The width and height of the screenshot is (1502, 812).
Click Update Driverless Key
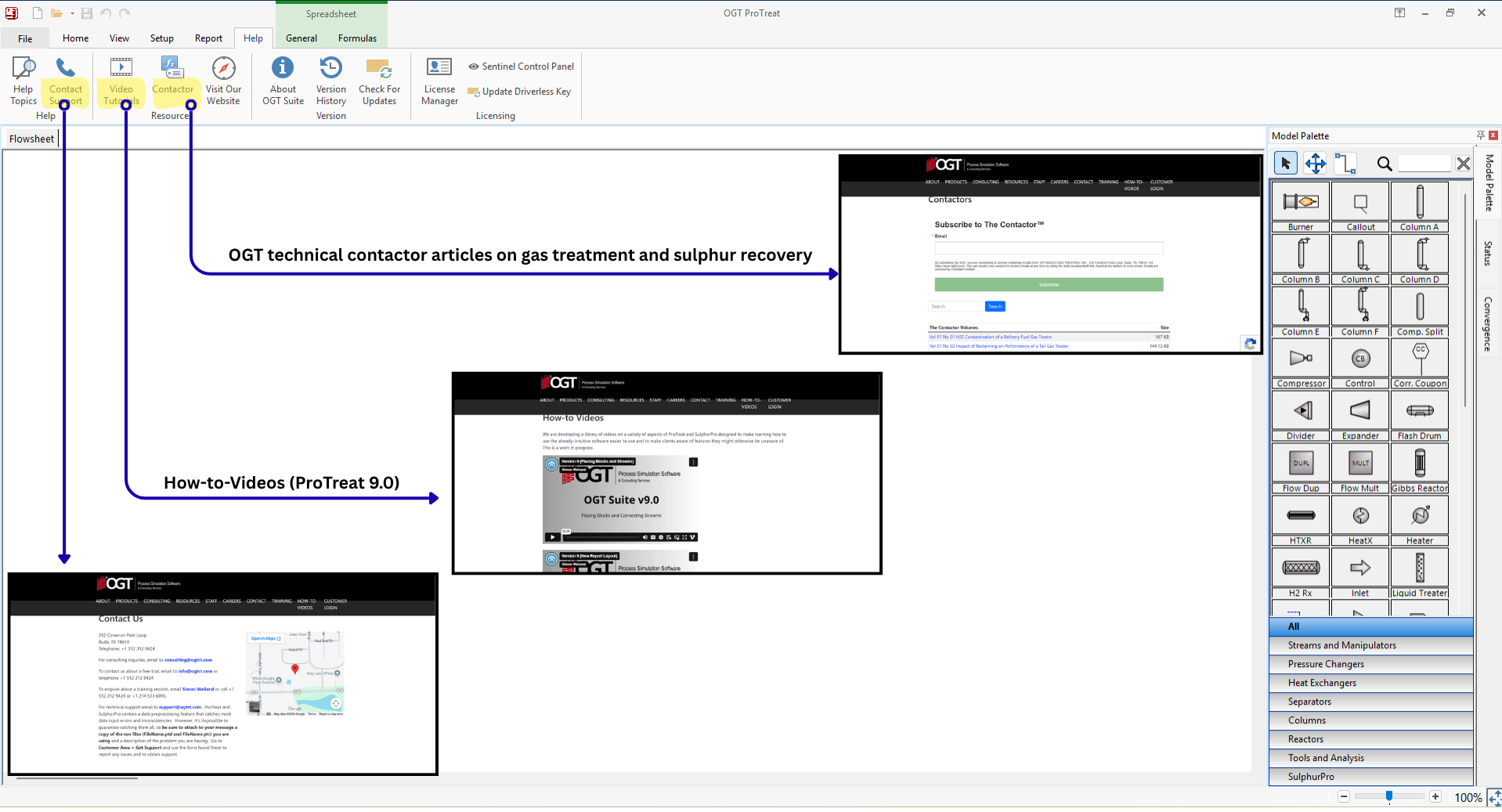pyautogui.click(x=519, y=92)
